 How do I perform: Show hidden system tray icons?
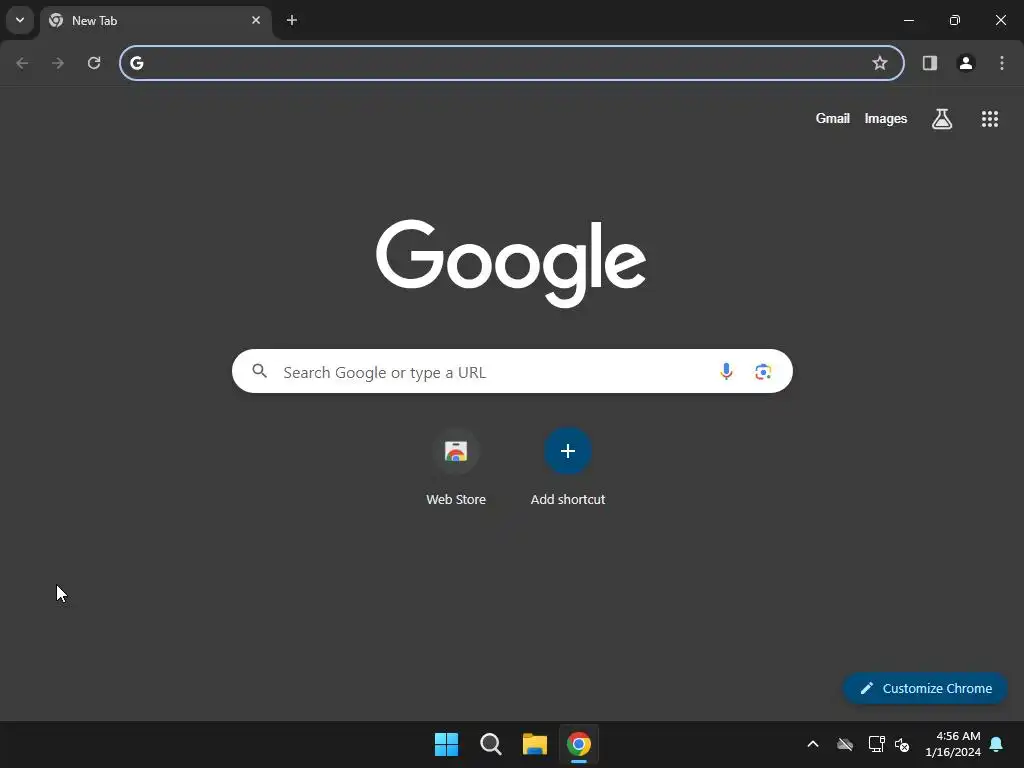[x=813, y=744]
